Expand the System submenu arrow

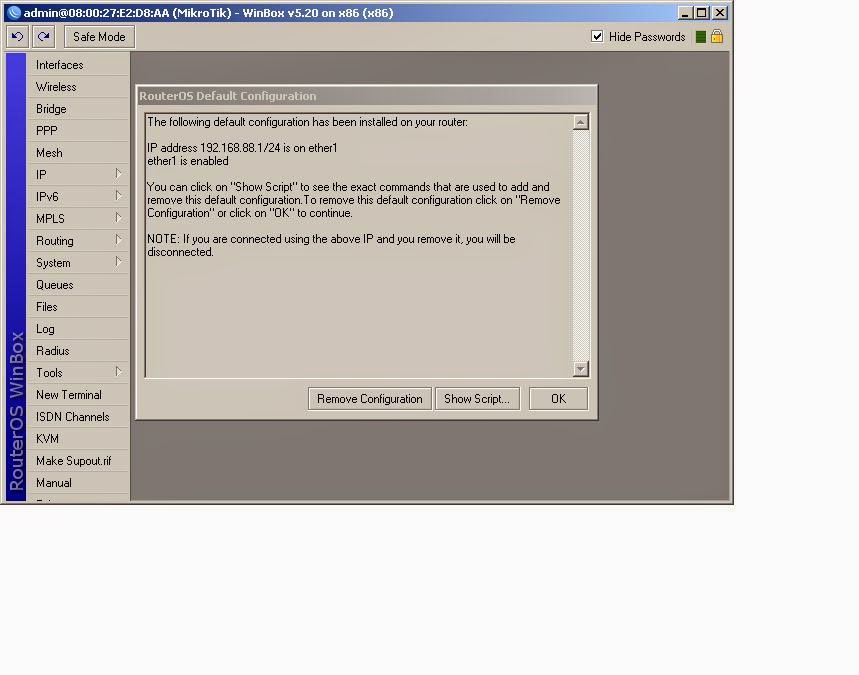point(118,262)
